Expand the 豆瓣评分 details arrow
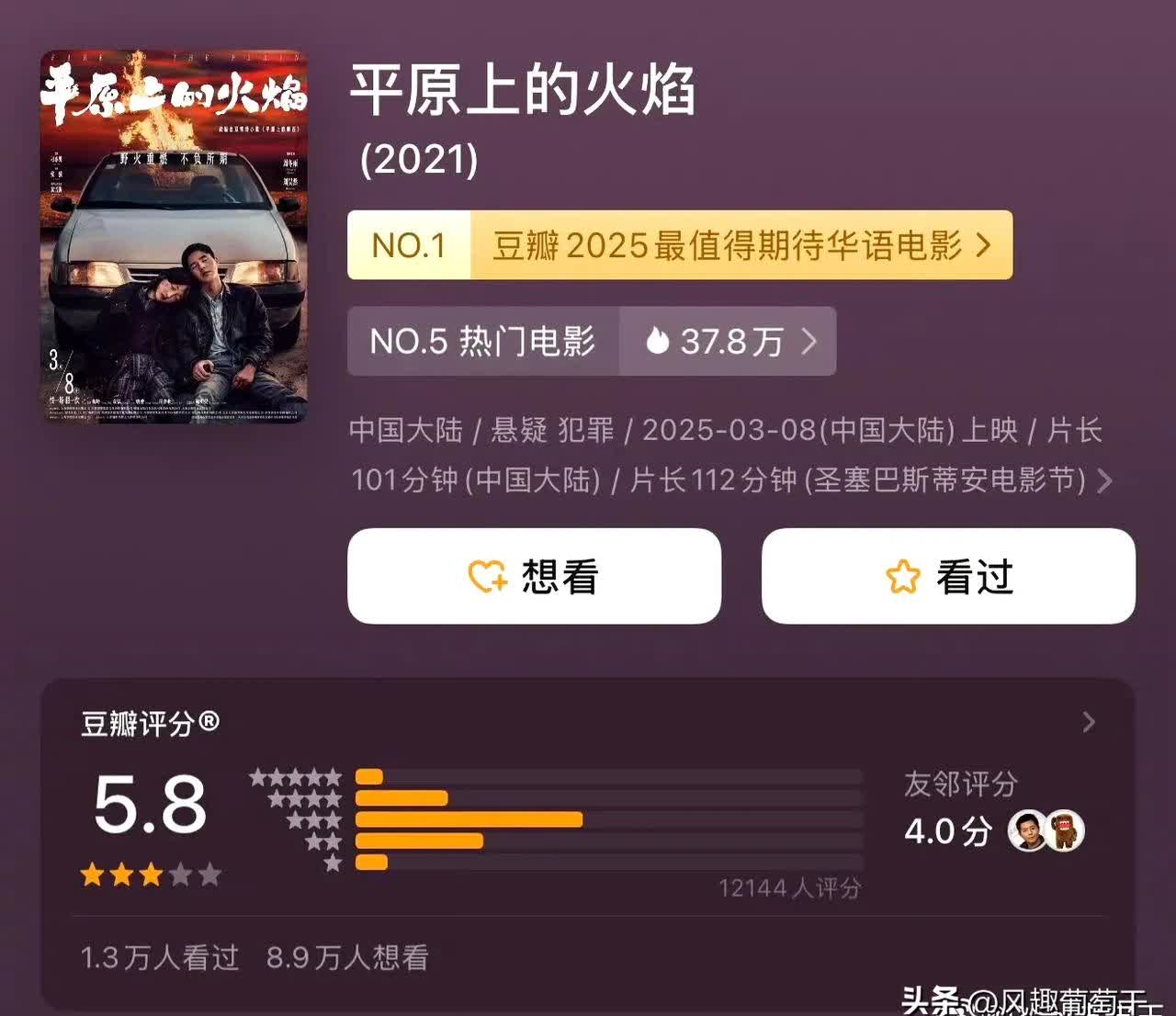The height and width of the screenshot is (1016, 1176). point(1089,722)
